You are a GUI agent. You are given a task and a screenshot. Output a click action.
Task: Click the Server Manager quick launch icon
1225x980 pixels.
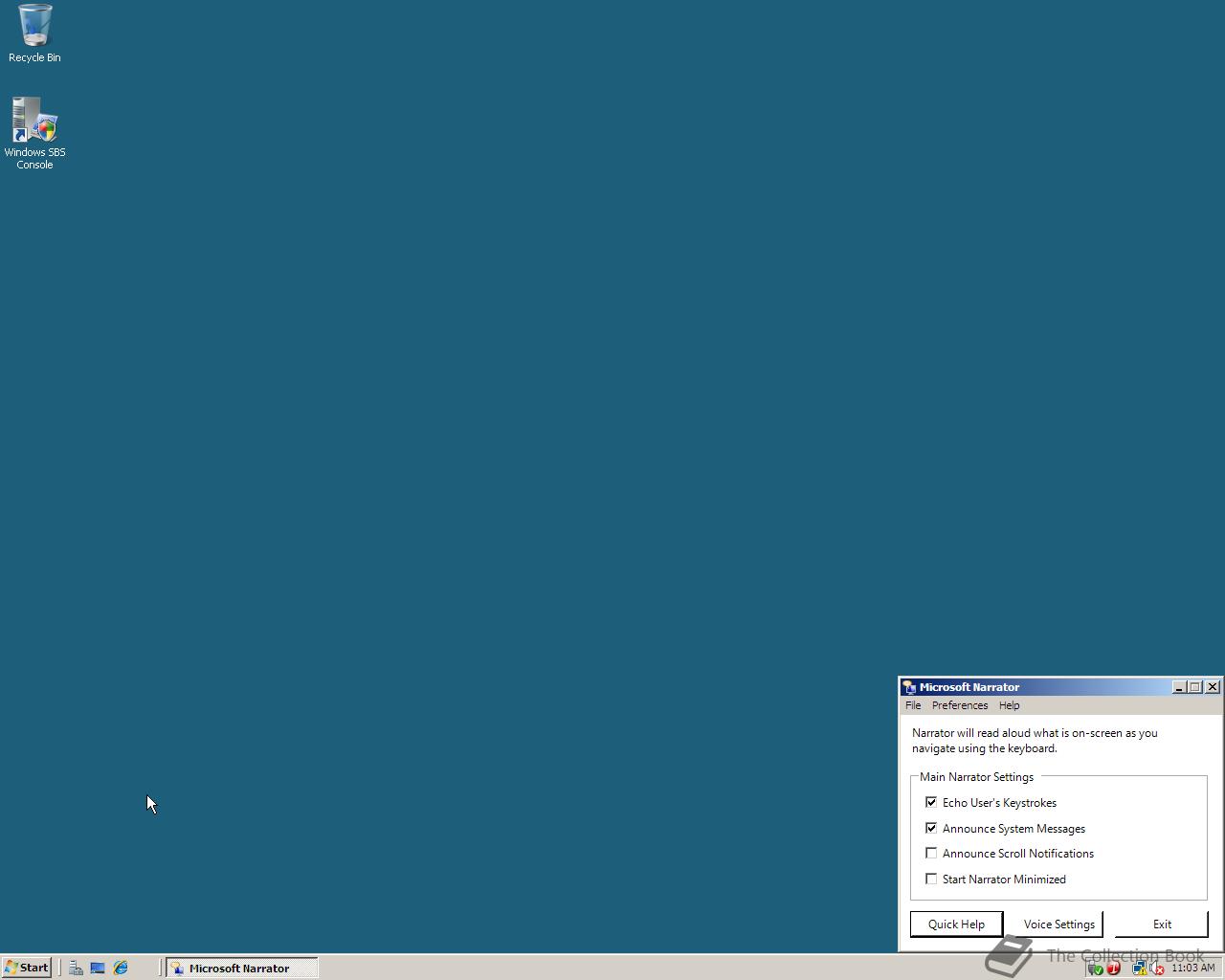click(76, 968)
